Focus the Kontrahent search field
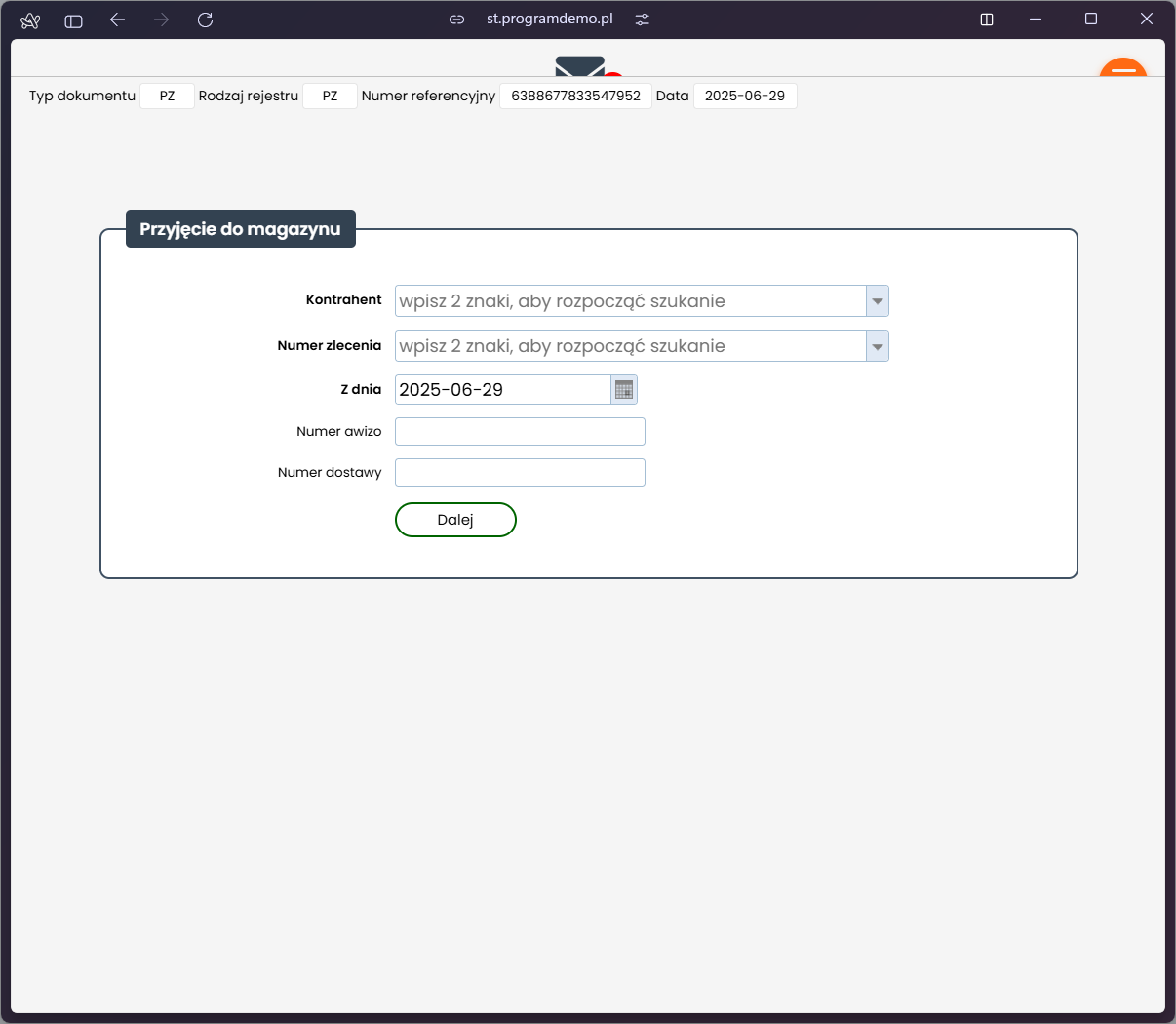The image size is (1176, 1024). pos(630,301)
